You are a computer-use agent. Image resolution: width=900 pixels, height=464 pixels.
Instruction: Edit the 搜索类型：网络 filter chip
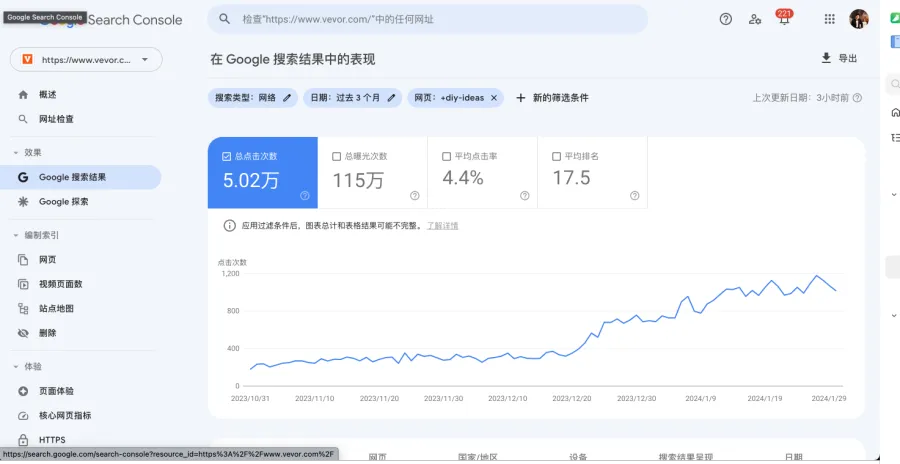click(253, 98)
